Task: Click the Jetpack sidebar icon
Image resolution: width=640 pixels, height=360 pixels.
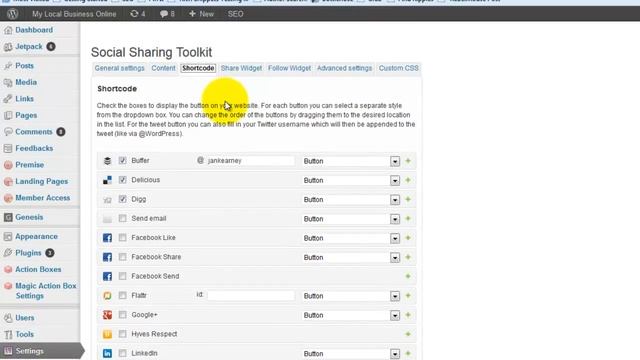Action: pyautogui.click(x=8, y=47)
